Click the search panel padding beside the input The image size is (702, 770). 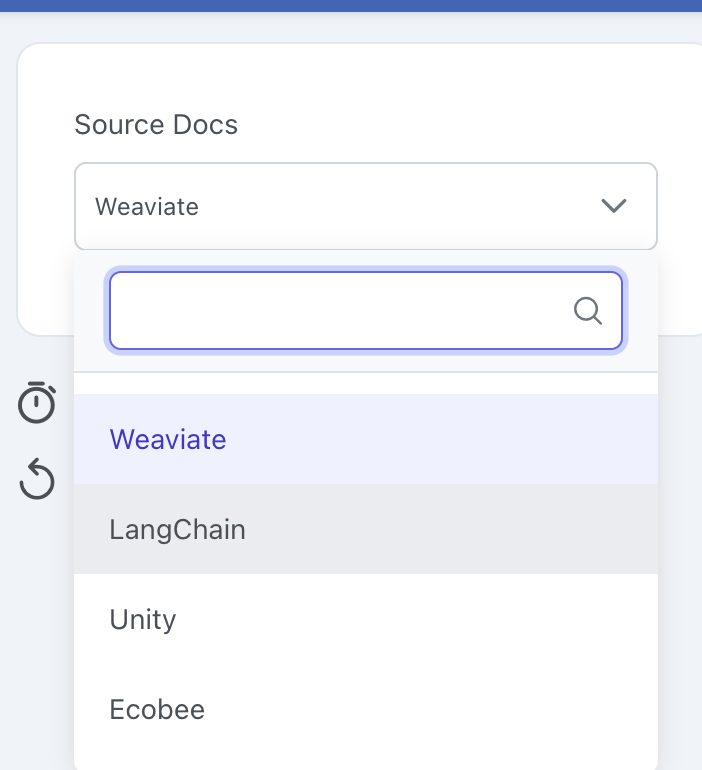[91, 311]
